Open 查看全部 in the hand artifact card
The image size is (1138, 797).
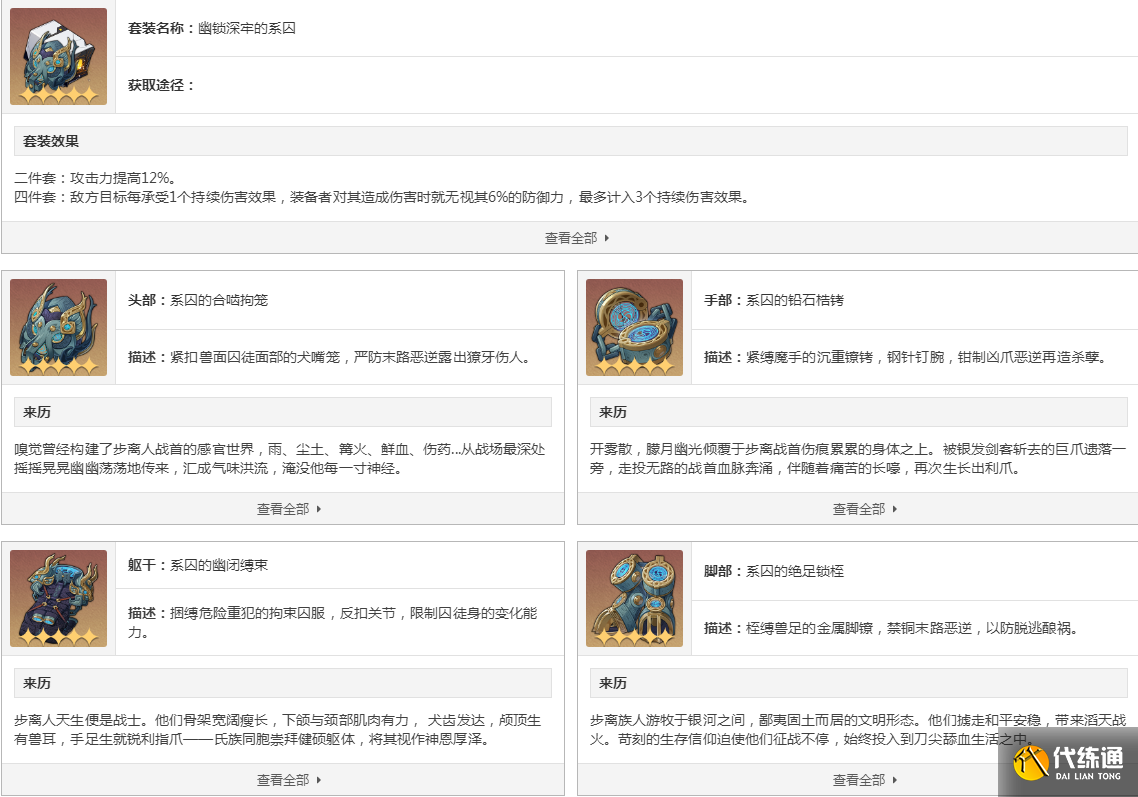tap(858, 508)
